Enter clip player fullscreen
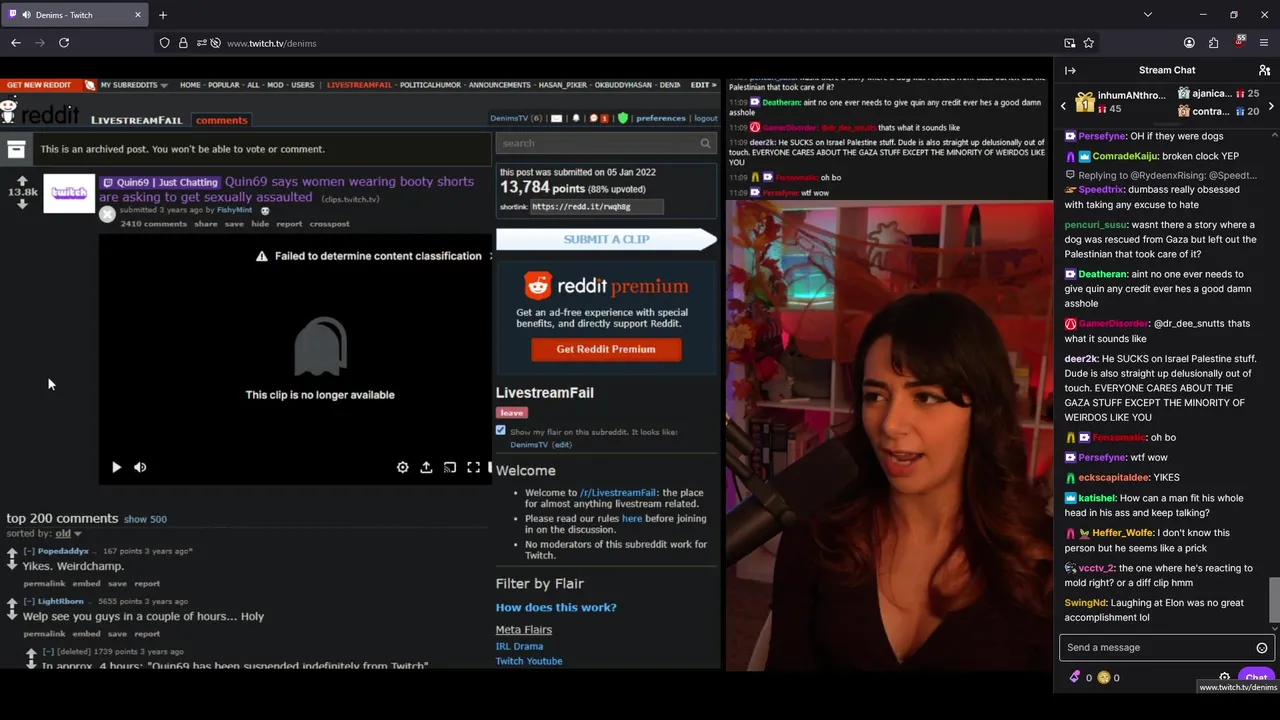The width and height of the screenshot is (1280, 720). tap(474, 467)
